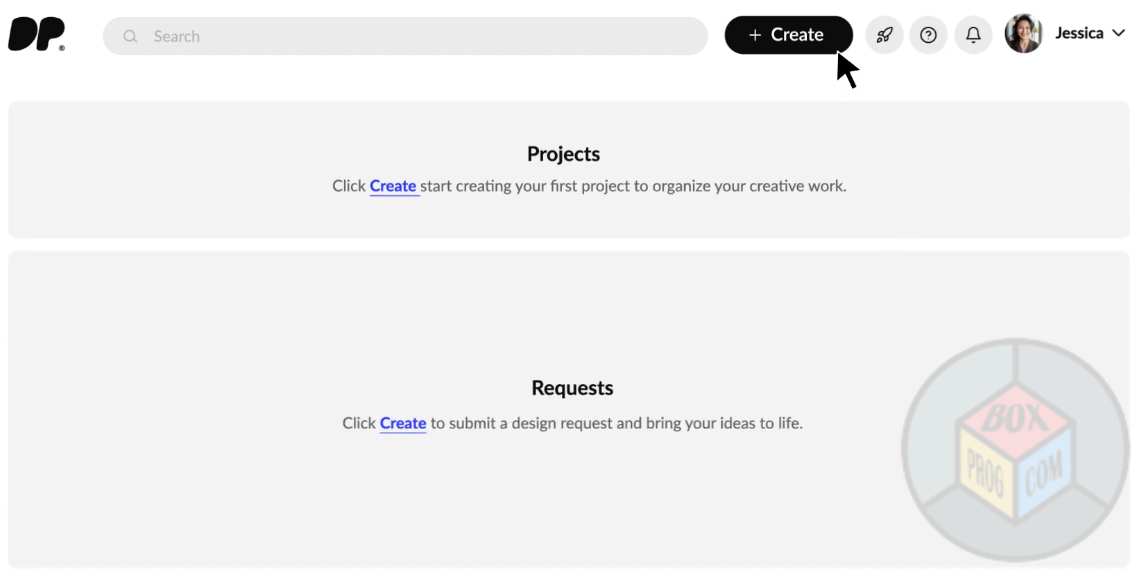Select the Projects section heading
The image size is (1141, 580).
tap(563, 154)
